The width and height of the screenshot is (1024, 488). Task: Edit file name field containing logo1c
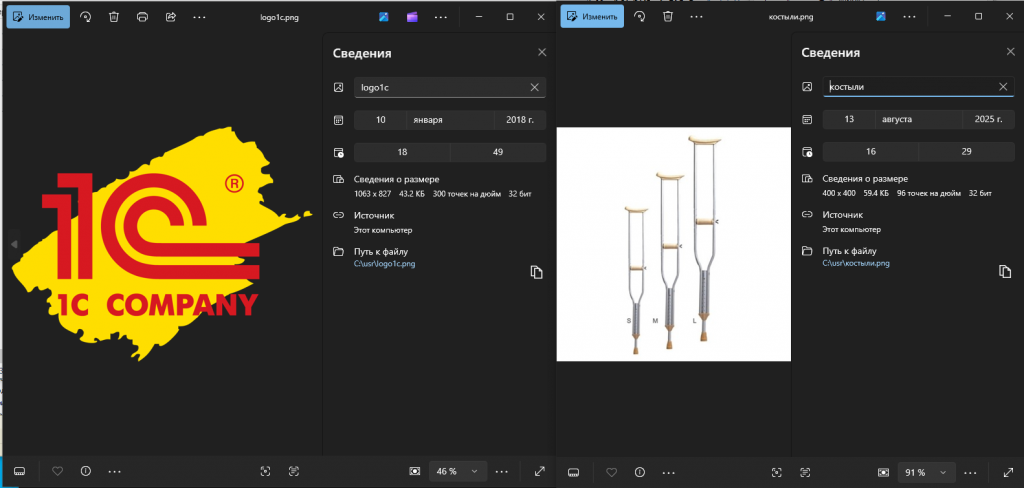[450, 87]
